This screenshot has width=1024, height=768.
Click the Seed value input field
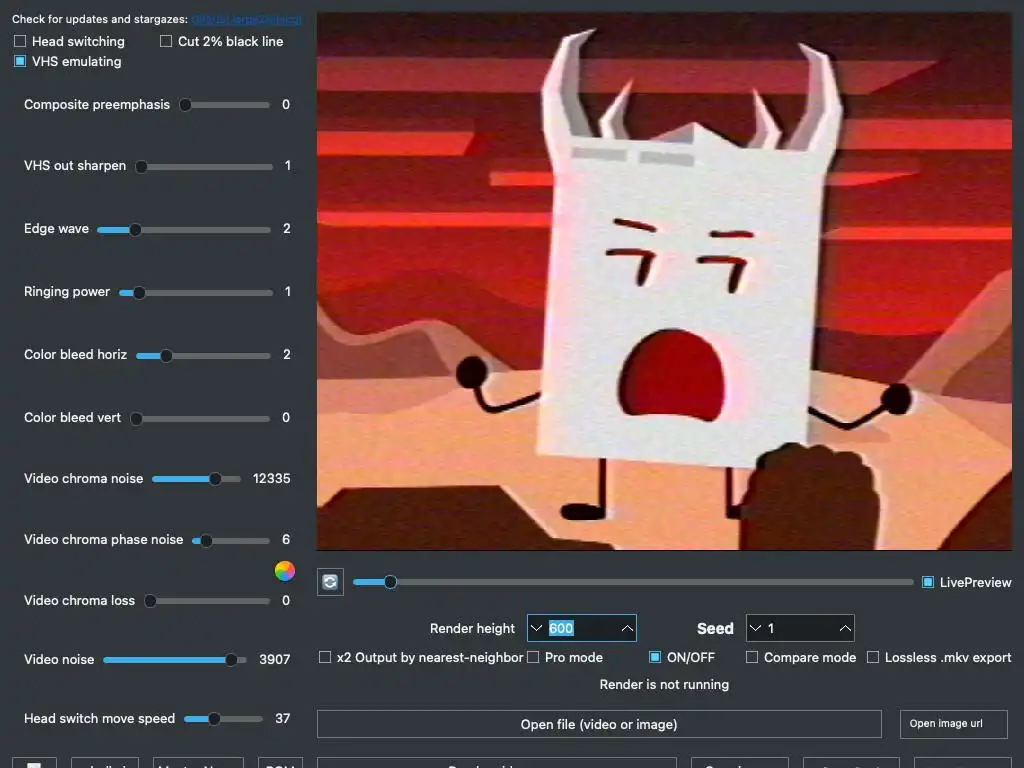[801, 628]
